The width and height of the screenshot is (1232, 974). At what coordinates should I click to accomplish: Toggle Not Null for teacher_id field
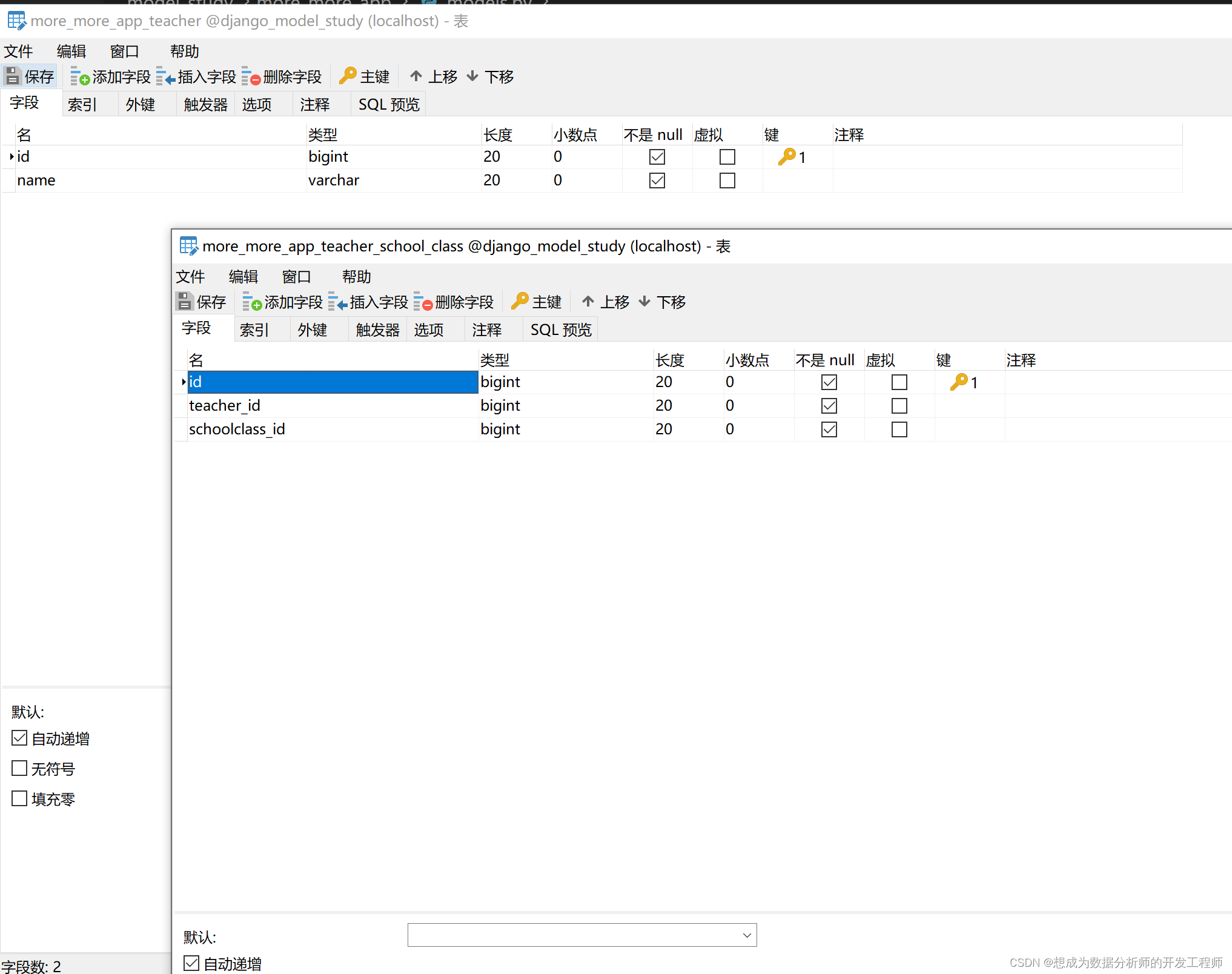pos(829,406)
